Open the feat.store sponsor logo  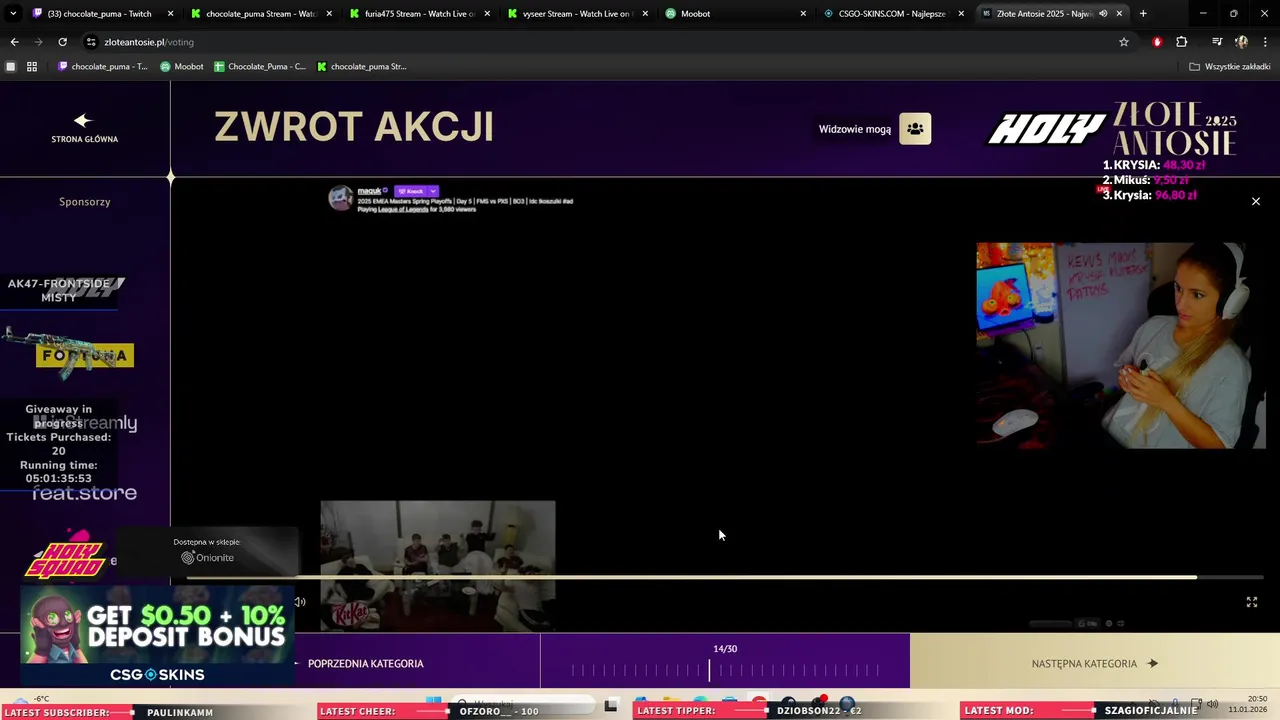[84, 493]
